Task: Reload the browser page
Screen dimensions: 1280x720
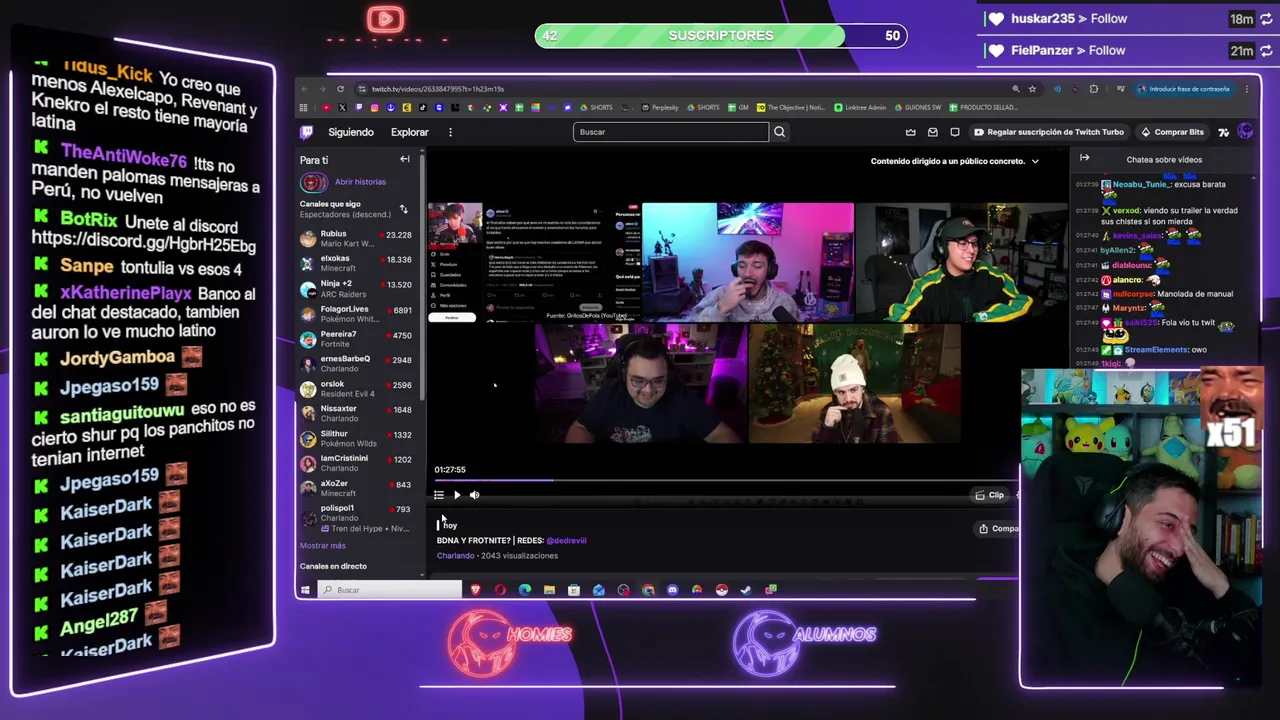Action: pos(340,89)
